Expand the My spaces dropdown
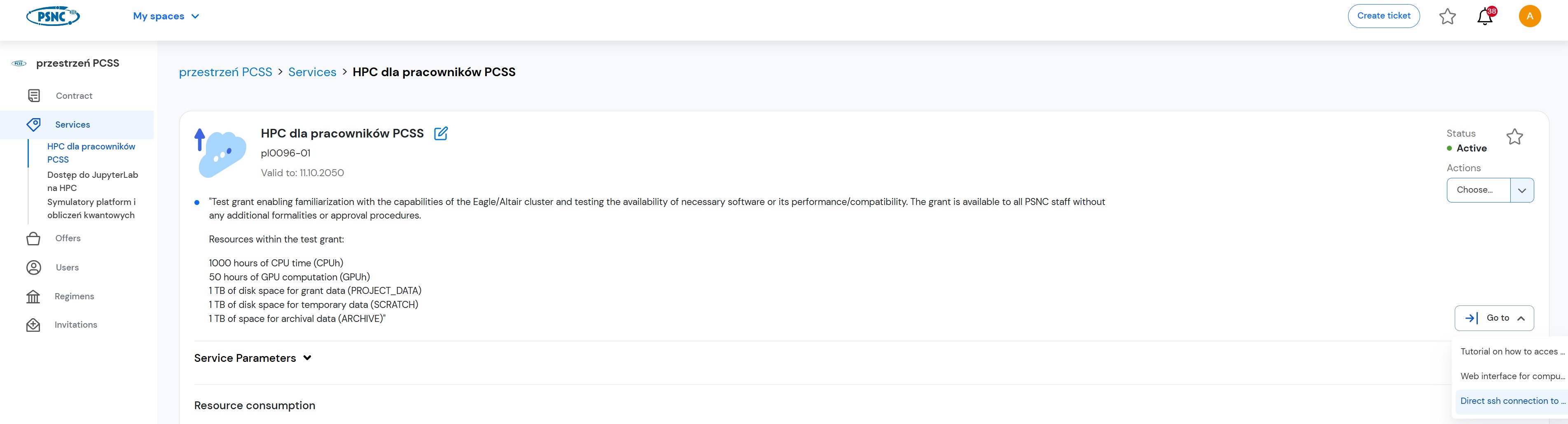Image resolution: width=1568 pixels, height=424 pixels. tap(166, 16)
